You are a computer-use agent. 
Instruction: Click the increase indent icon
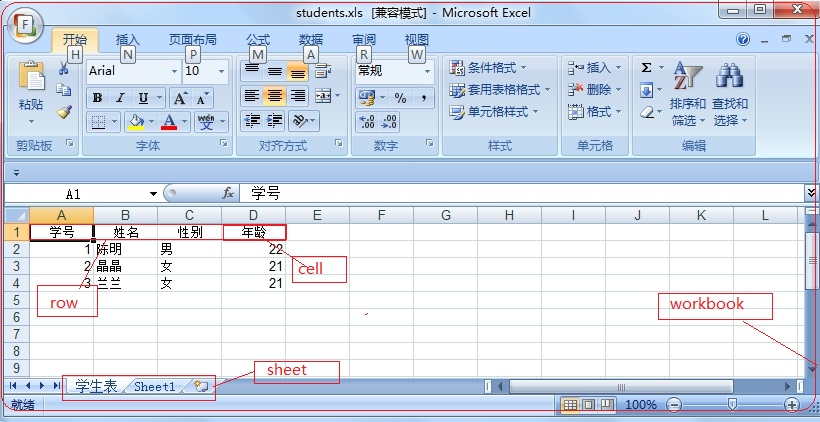click(x=275, y=120)
